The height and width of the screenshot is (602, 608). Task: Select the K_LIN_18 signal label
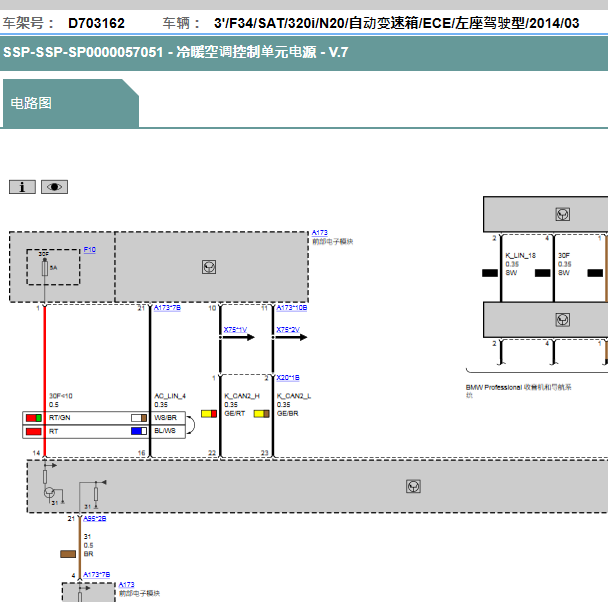pos(521,256)
